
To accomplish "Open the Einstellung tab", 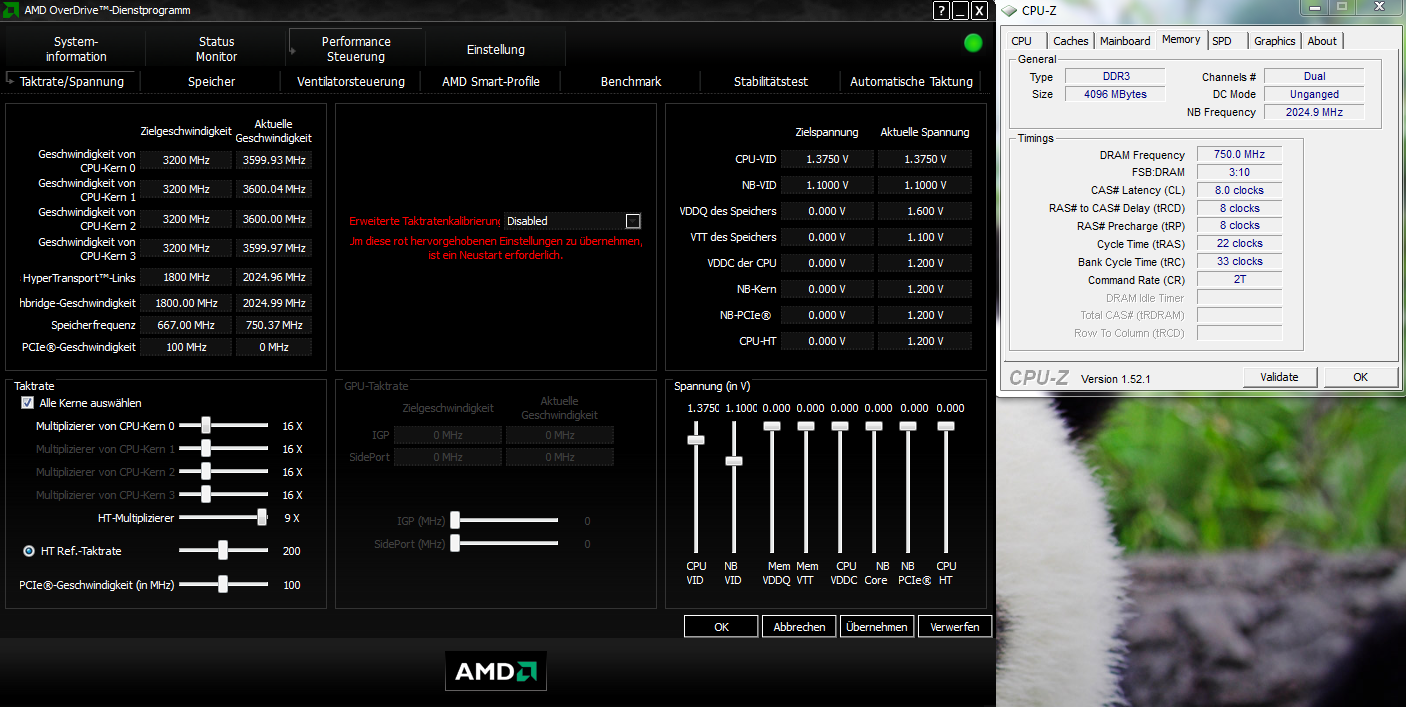I will [496, 49].
